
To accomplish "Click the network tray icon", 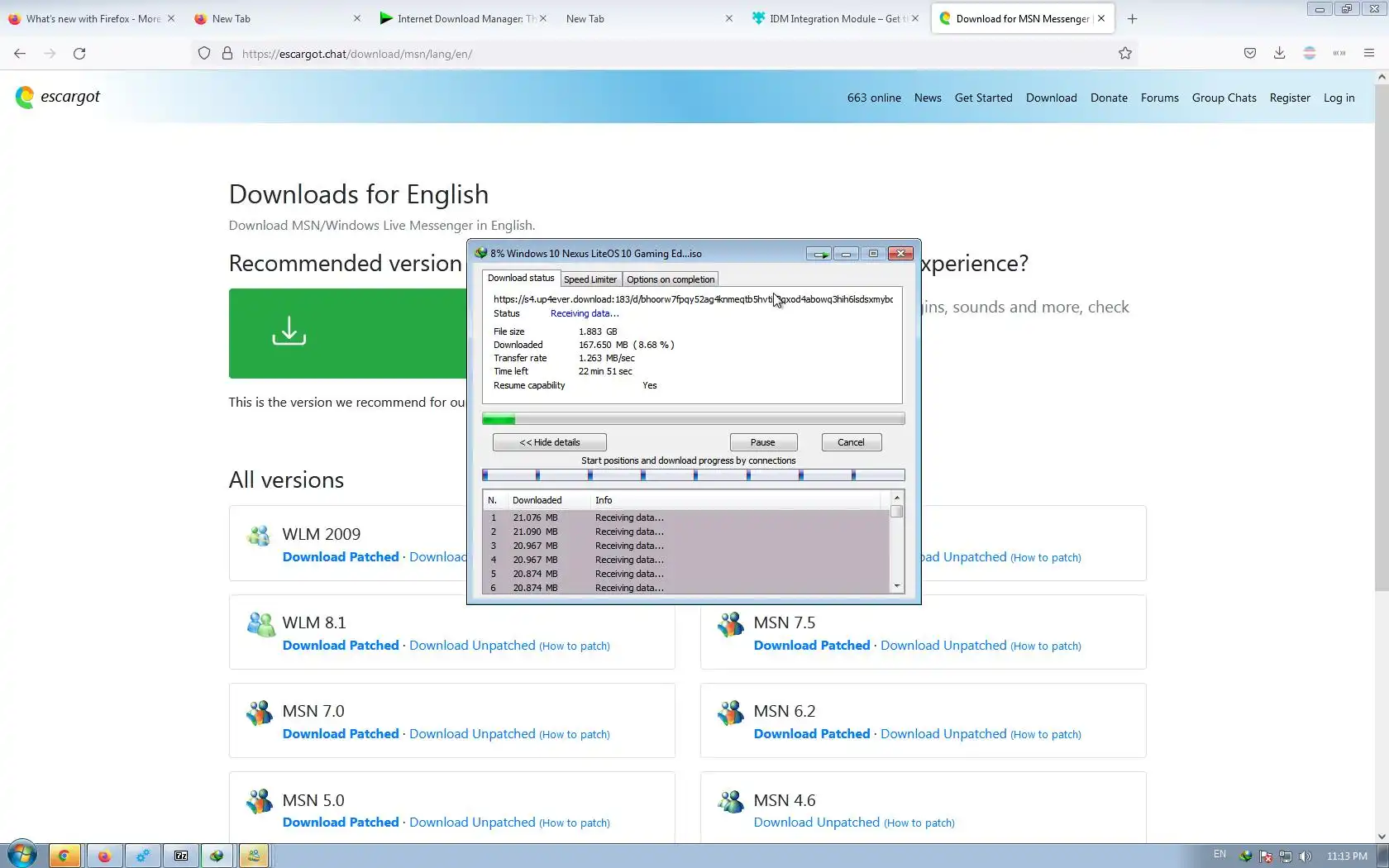I will tap(1286, 856).
